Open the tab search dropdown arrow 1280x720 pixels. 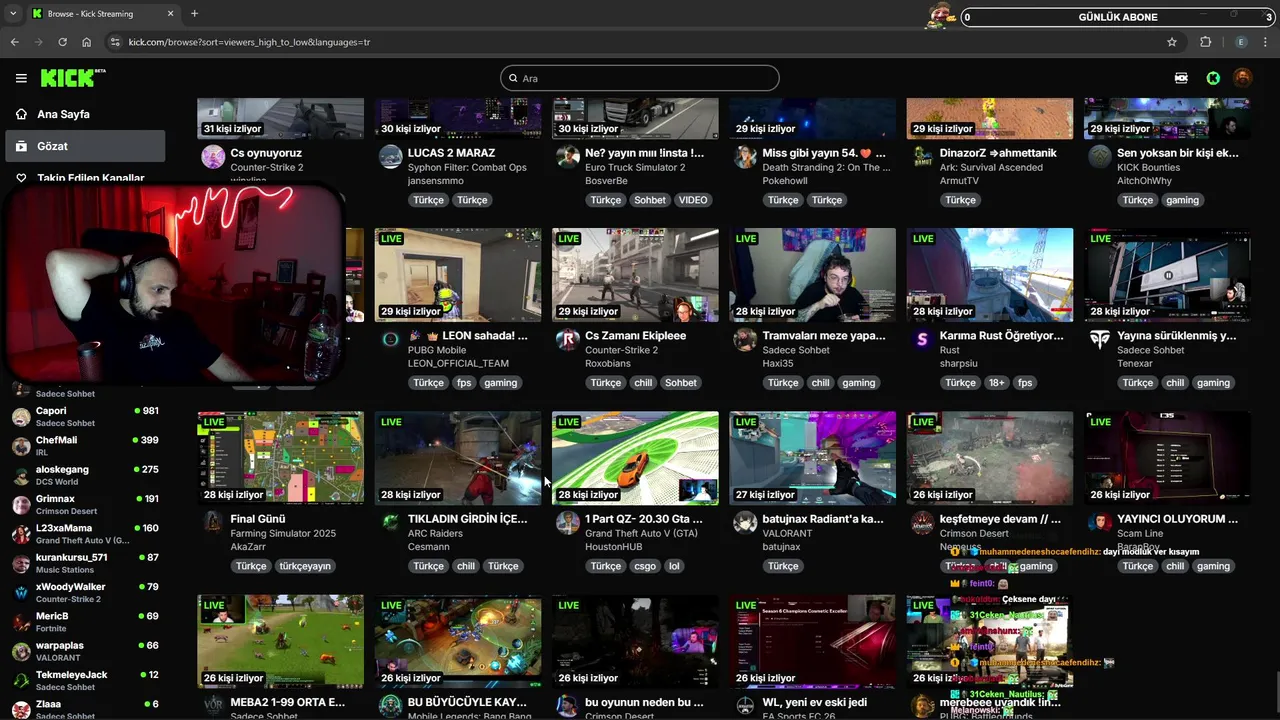(x=13, y=14)
